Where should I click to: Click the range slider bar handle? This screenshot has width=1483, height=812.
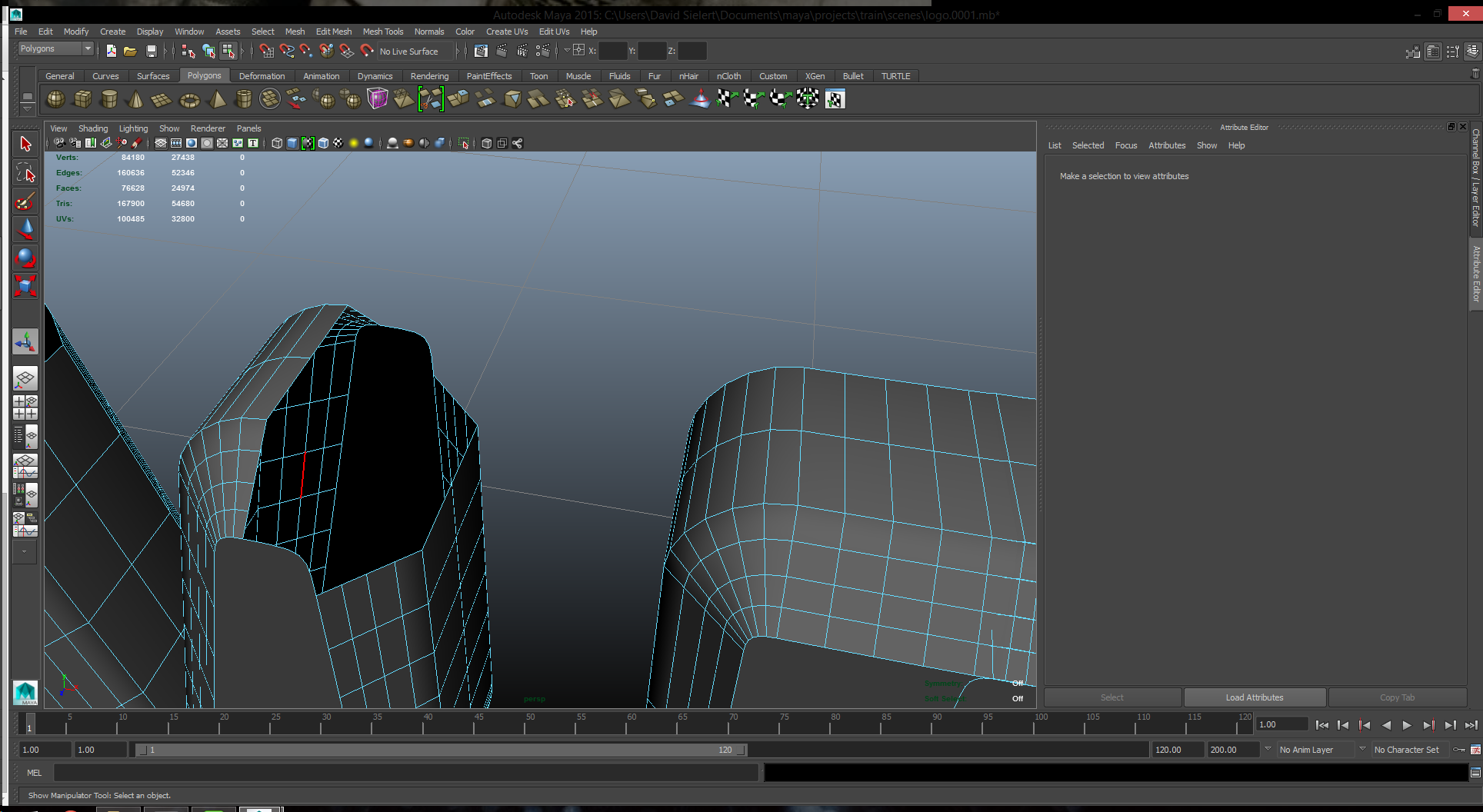(442, 750)
